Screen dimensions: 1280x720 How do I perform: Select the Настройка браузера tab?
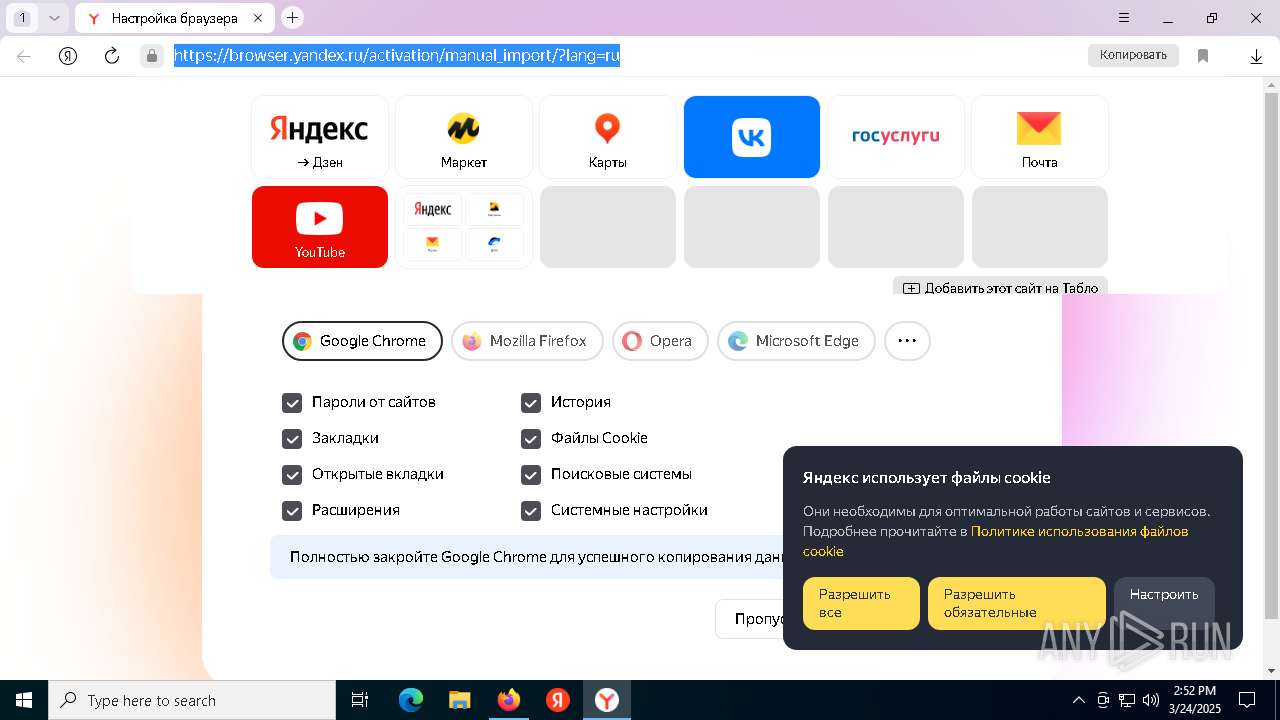point(175,18)
